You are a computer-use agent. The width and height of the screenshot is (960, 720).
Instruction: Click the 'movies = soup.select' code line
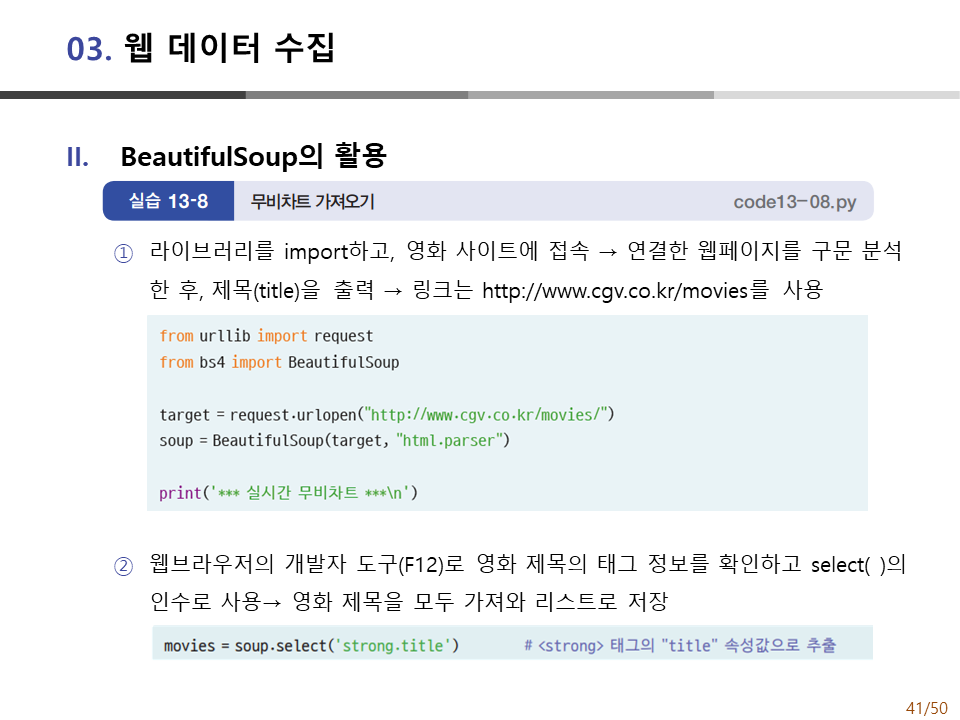[312, 645]
